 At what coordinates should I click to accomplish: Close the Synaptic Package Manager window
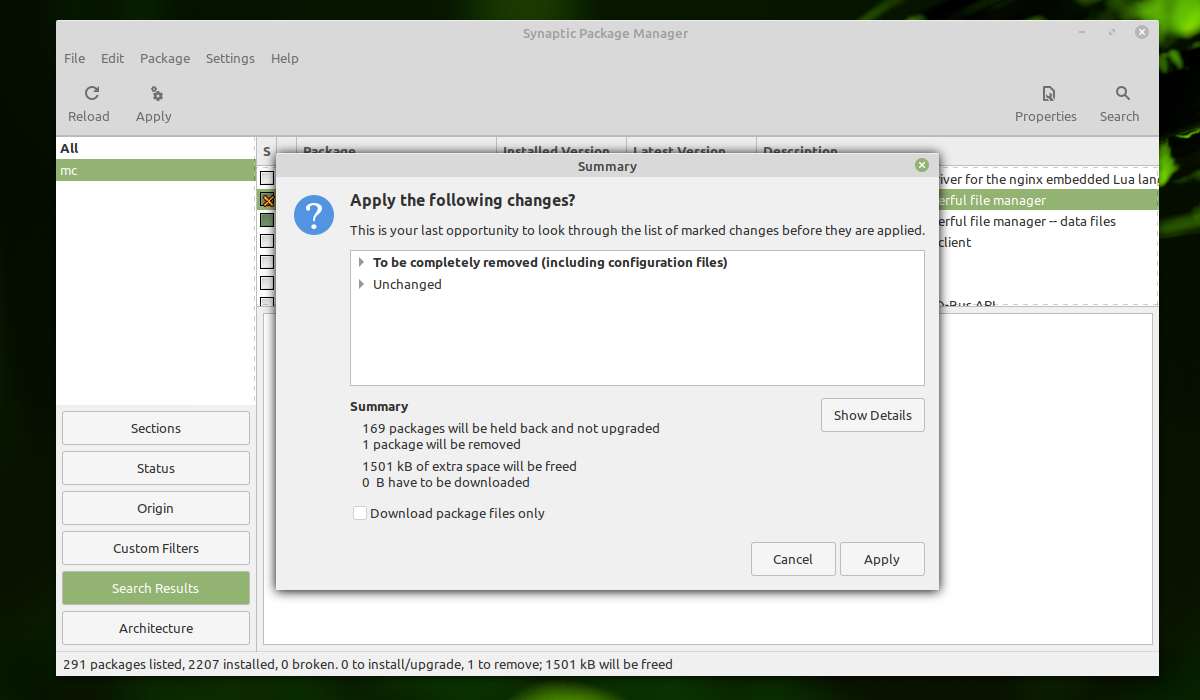pyautogui.click(x=1141, y=32)
